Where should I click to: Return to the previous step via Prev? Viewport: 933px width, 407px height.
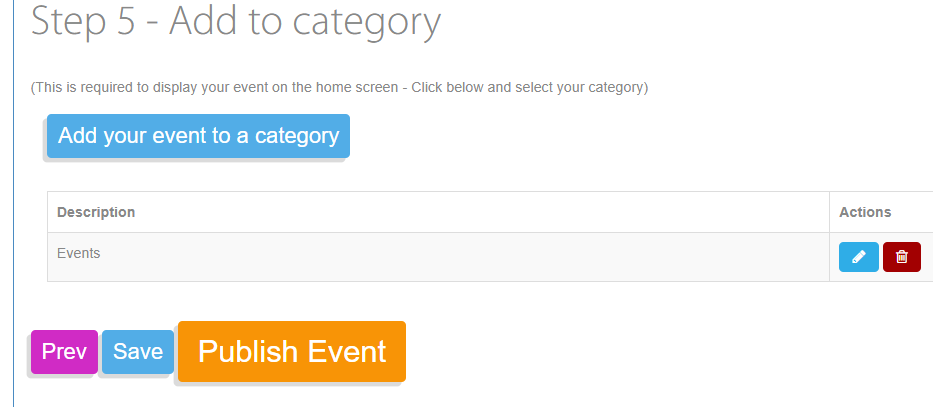click(x=64, y=352)
